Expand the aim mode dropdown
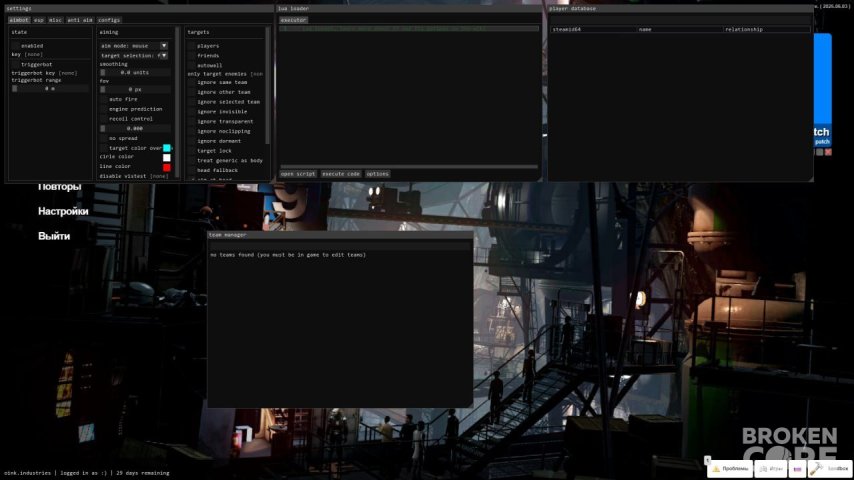854x480 pixels. pos(133,46)
